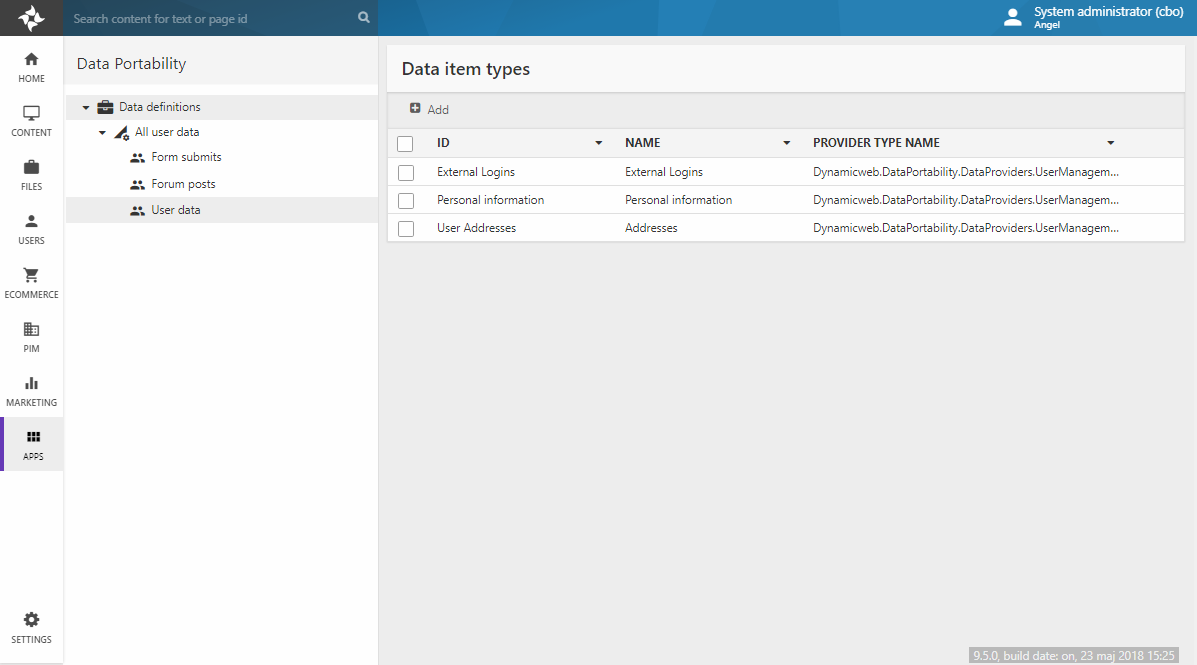1197x665 pixels.
Task: Collapse the Data definitions tree node
Action: click(x=86, y=108)
